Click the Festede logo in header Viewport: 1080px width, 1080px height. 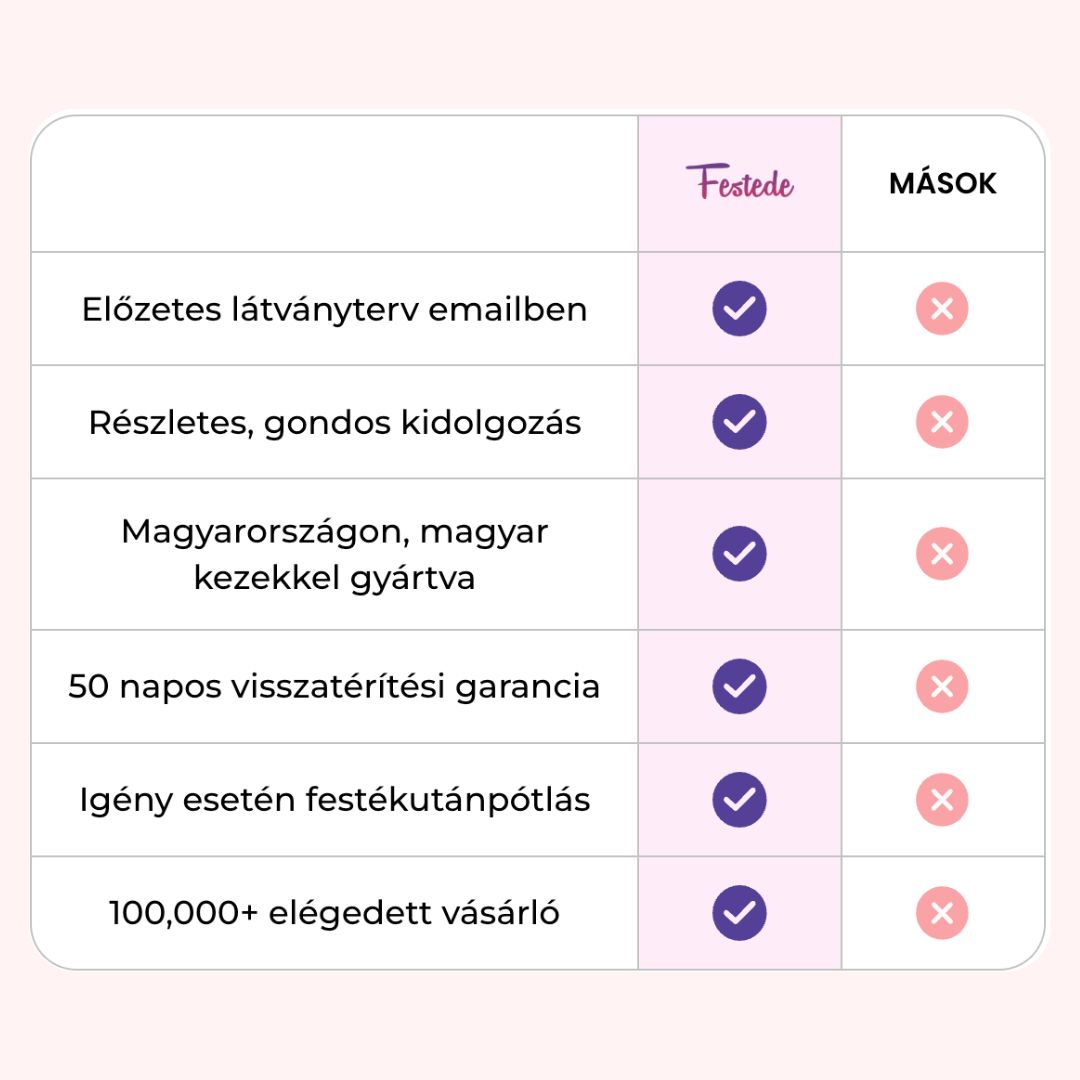pos(739,183)
